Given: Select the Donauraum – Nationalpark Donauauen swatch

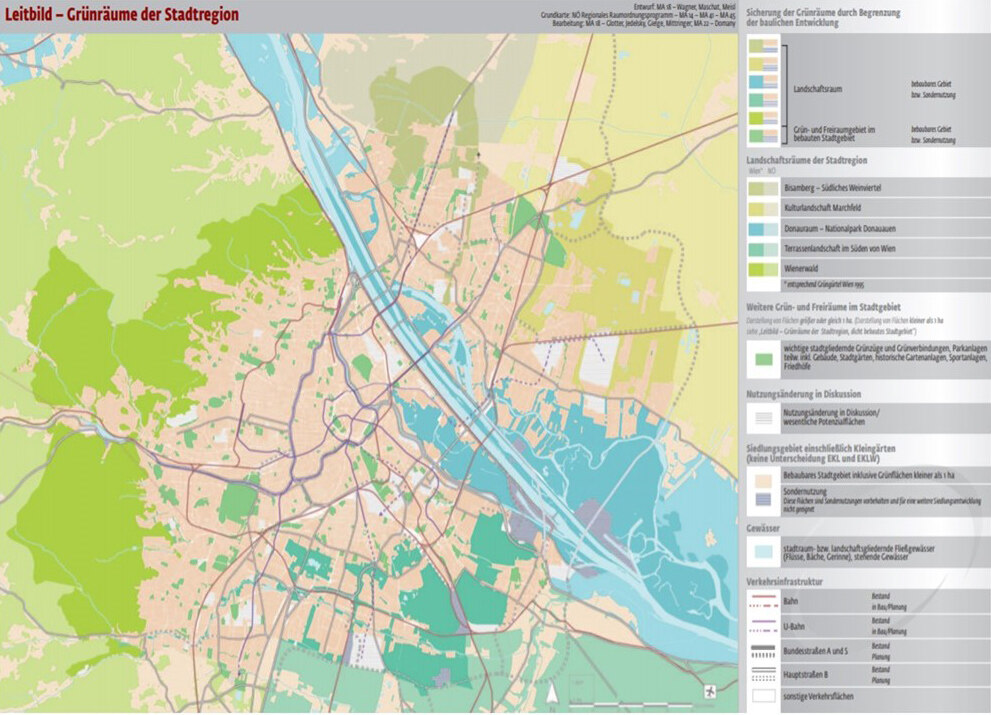Looking at the screenshot, I should pos(765,229).
